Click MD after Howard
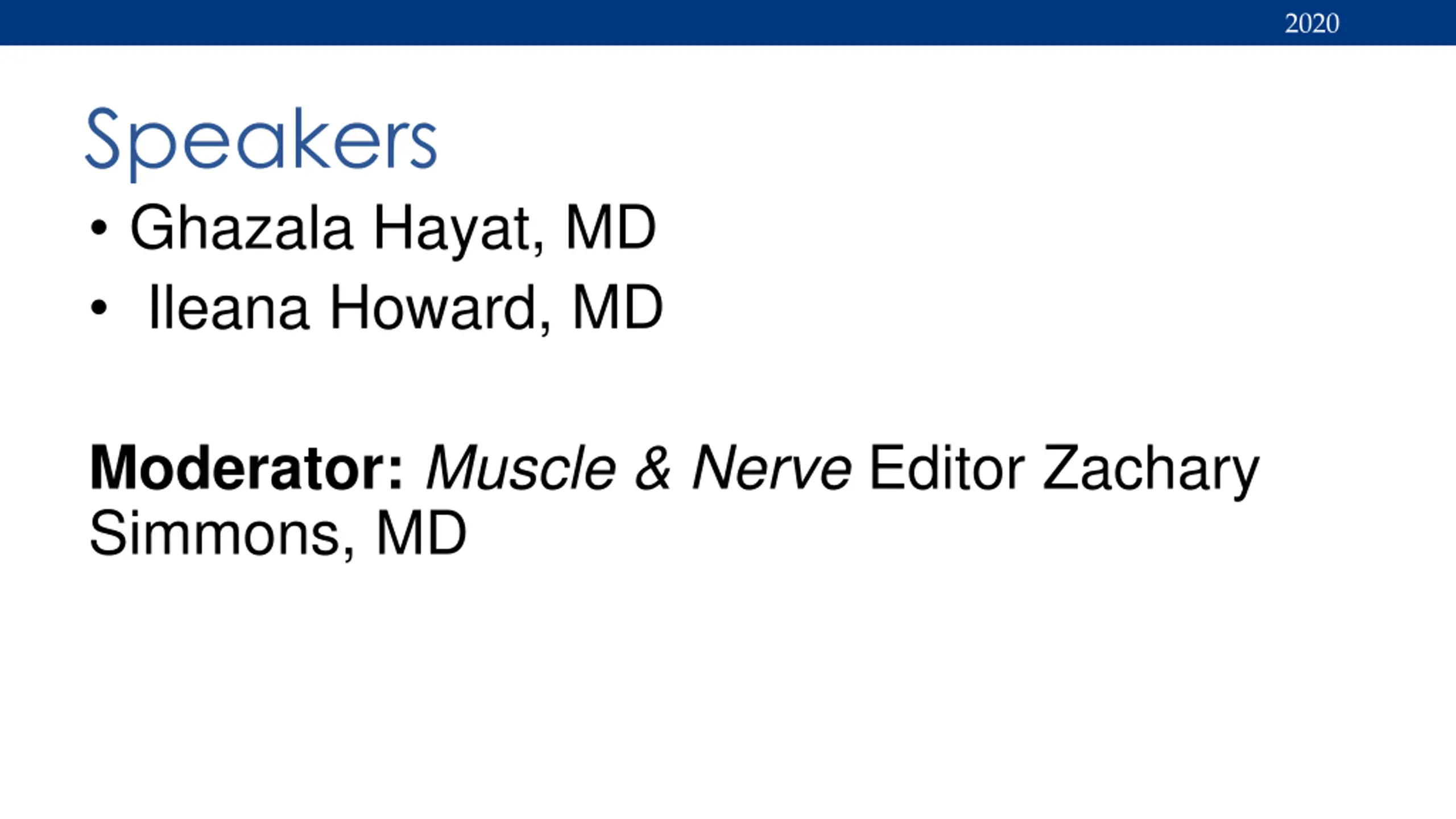This screenshot has width=1456, height=819. click(618, 307)
